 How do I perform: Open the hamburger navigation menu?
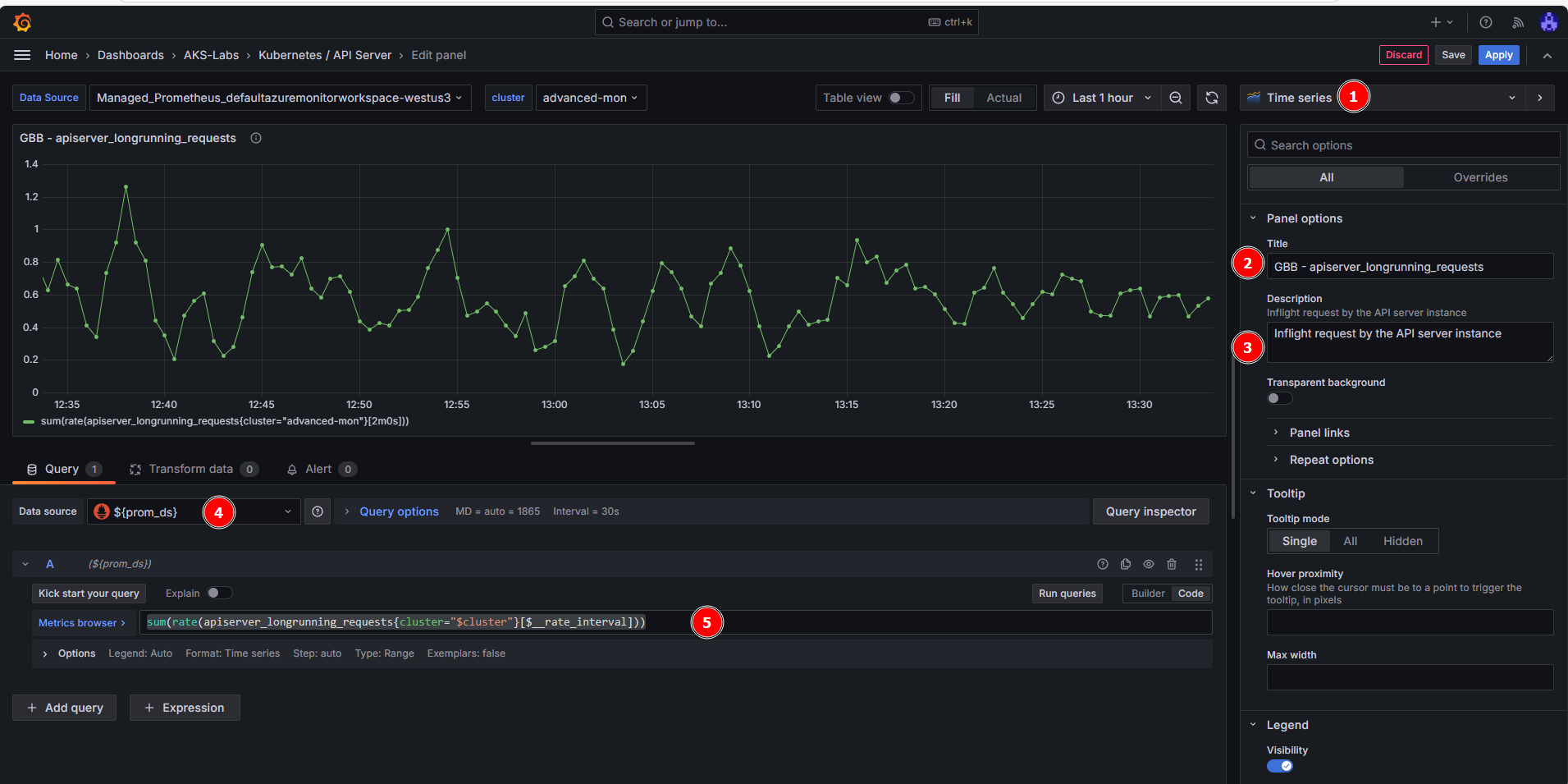coord(22,55)
